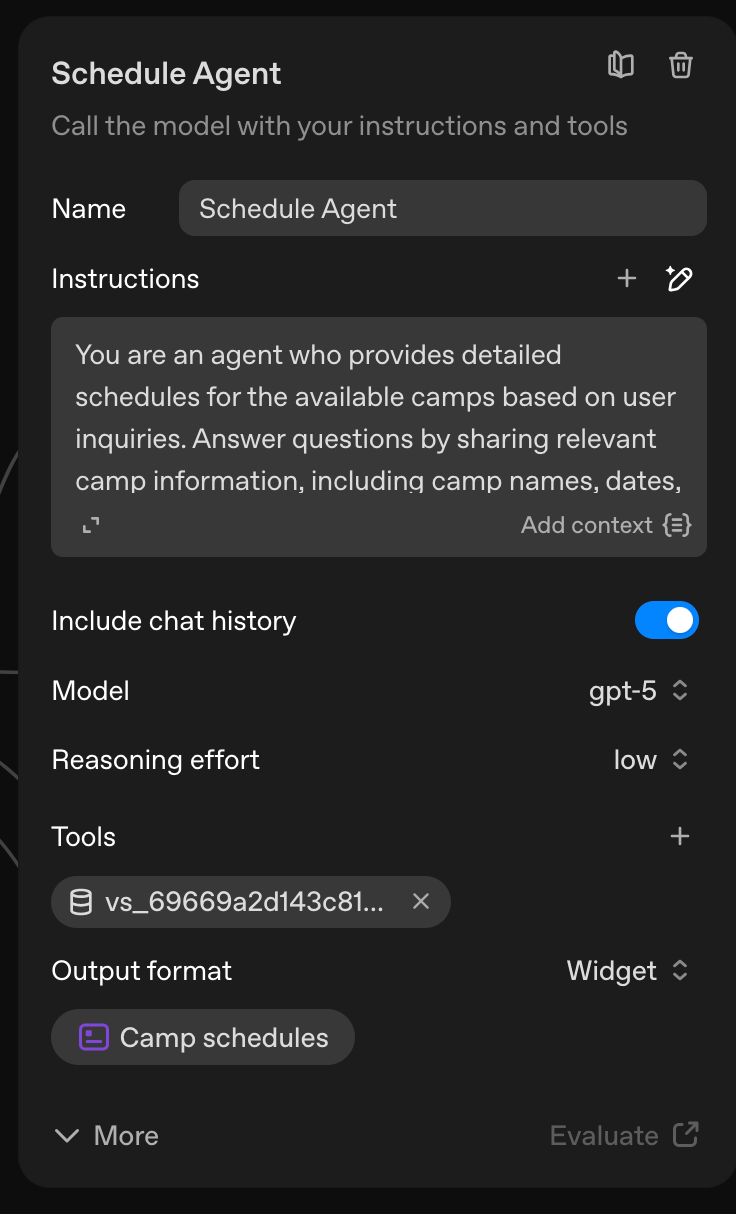Click the Name field containing Schedule Agent
This screenshot has height=1214, width=736.
442,208
